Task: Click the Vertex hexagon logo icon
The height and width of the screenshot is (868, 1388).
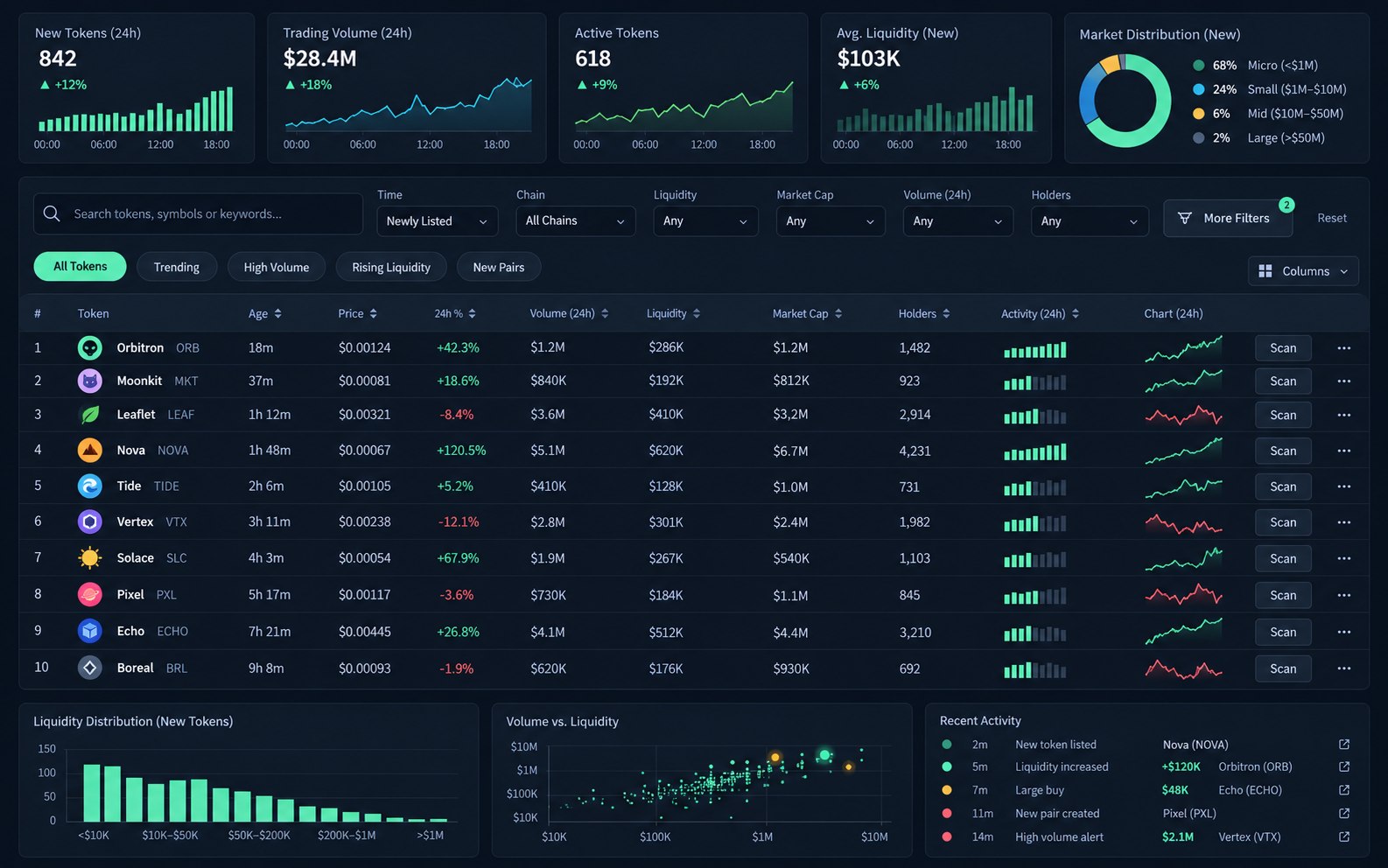Action: click(x=90, y=522)
